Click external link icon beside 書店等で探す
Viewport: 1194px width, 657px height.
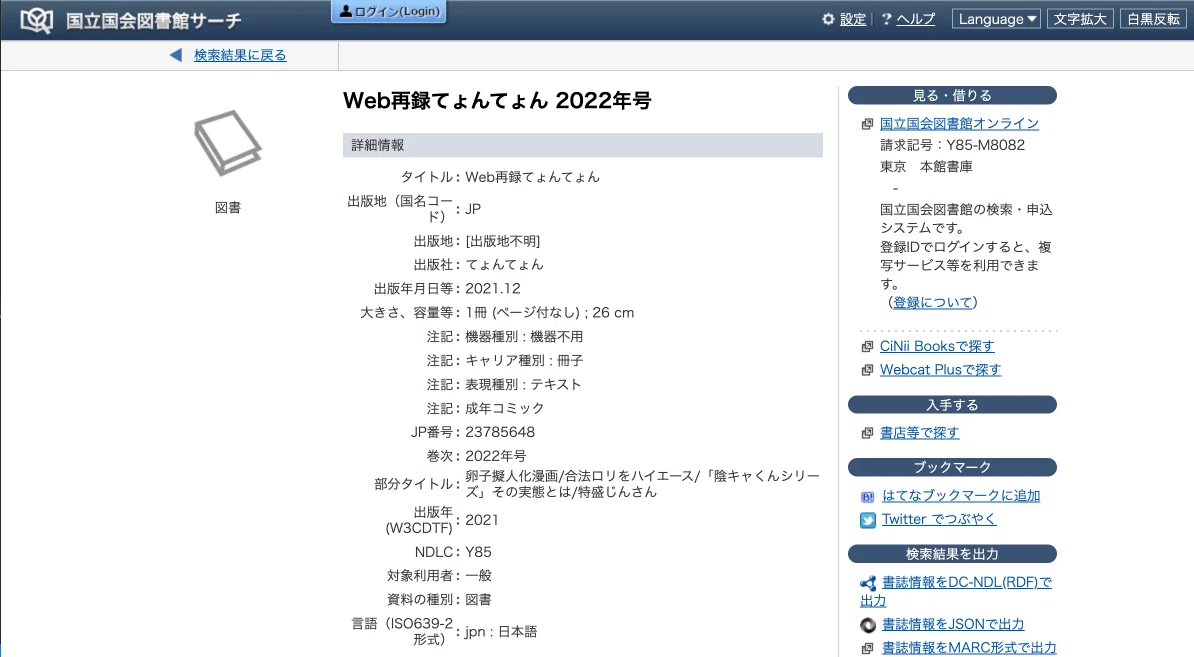pos(867,433)
